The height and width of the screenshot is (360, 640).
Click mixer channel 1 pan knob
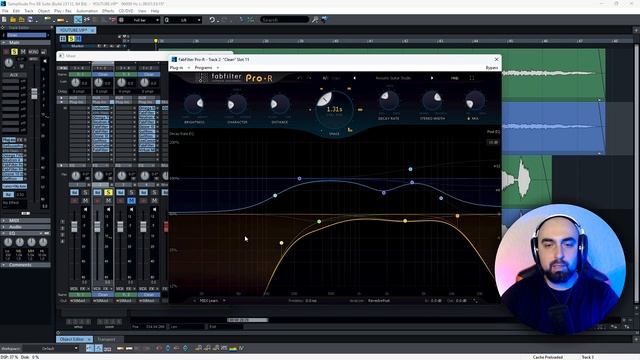pyautogui.click(x=76, y=176)
